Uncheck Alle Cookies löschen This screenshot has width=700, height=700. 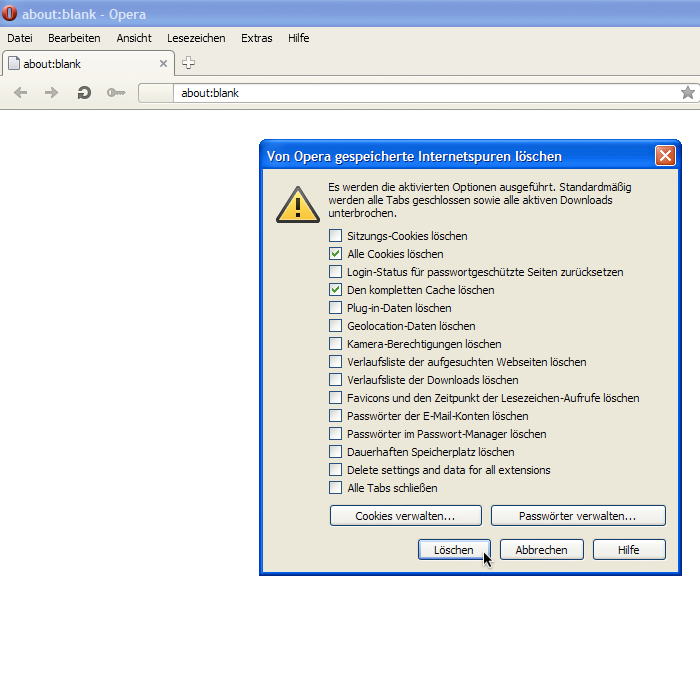[x=335, y=254]
